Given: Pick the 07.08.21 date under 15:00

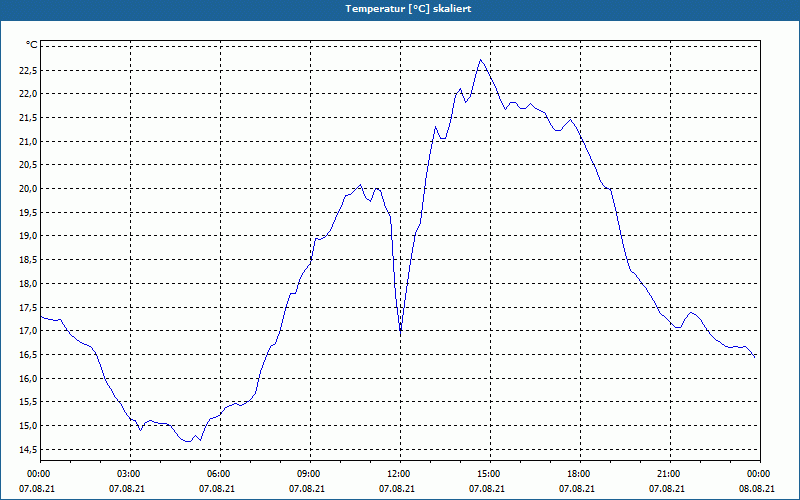Looking at the screenshot, I should [487, 489].
